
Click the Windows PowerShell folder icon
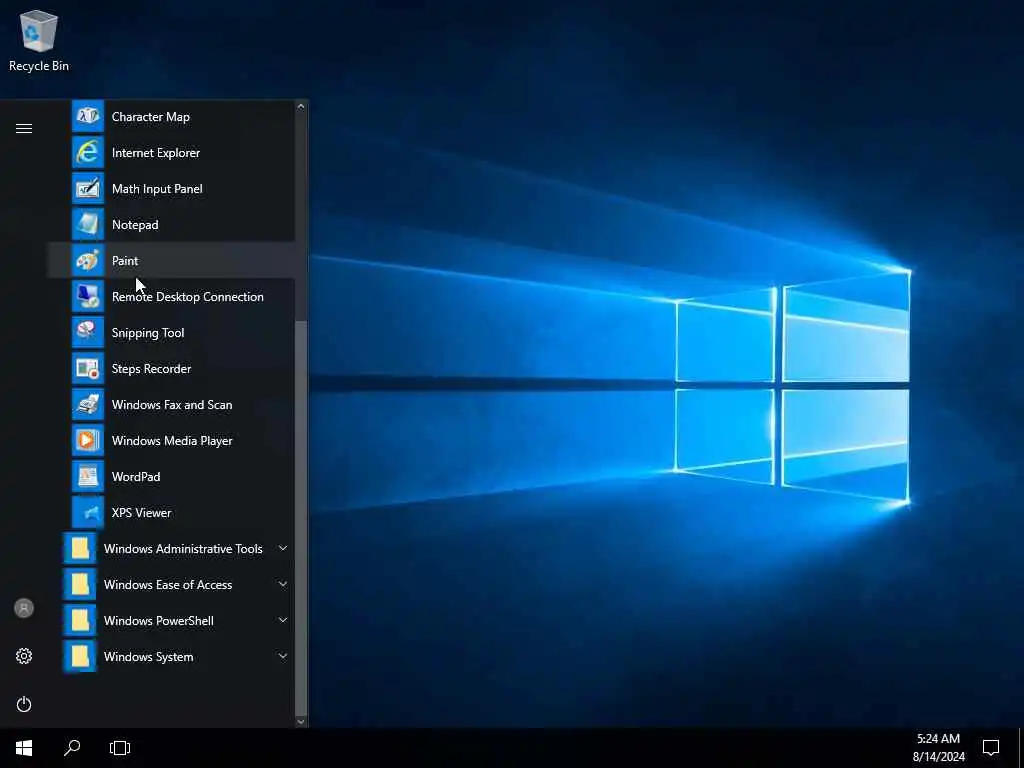[80, 620]
